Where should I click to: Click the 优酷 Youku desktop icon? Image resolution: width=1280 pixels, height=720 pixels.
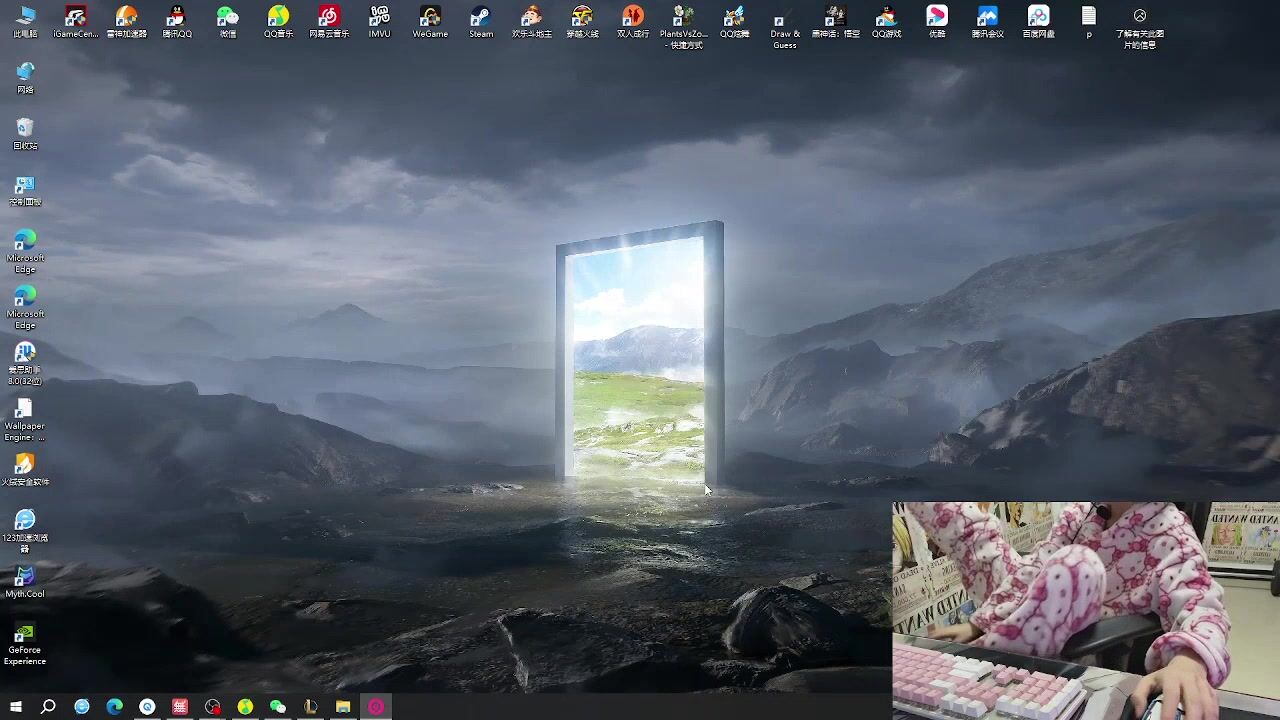(x=937, y=20)
